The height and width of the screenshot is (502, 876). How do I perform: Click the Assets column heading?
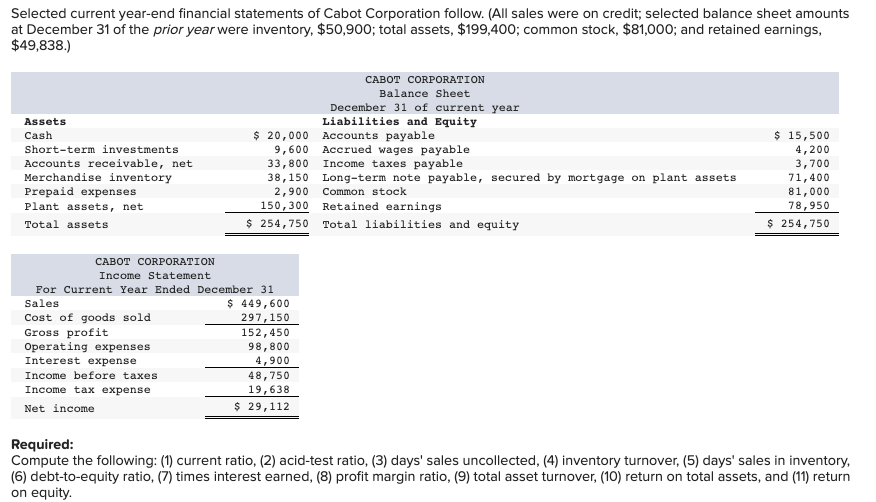(x=45, y=122)
